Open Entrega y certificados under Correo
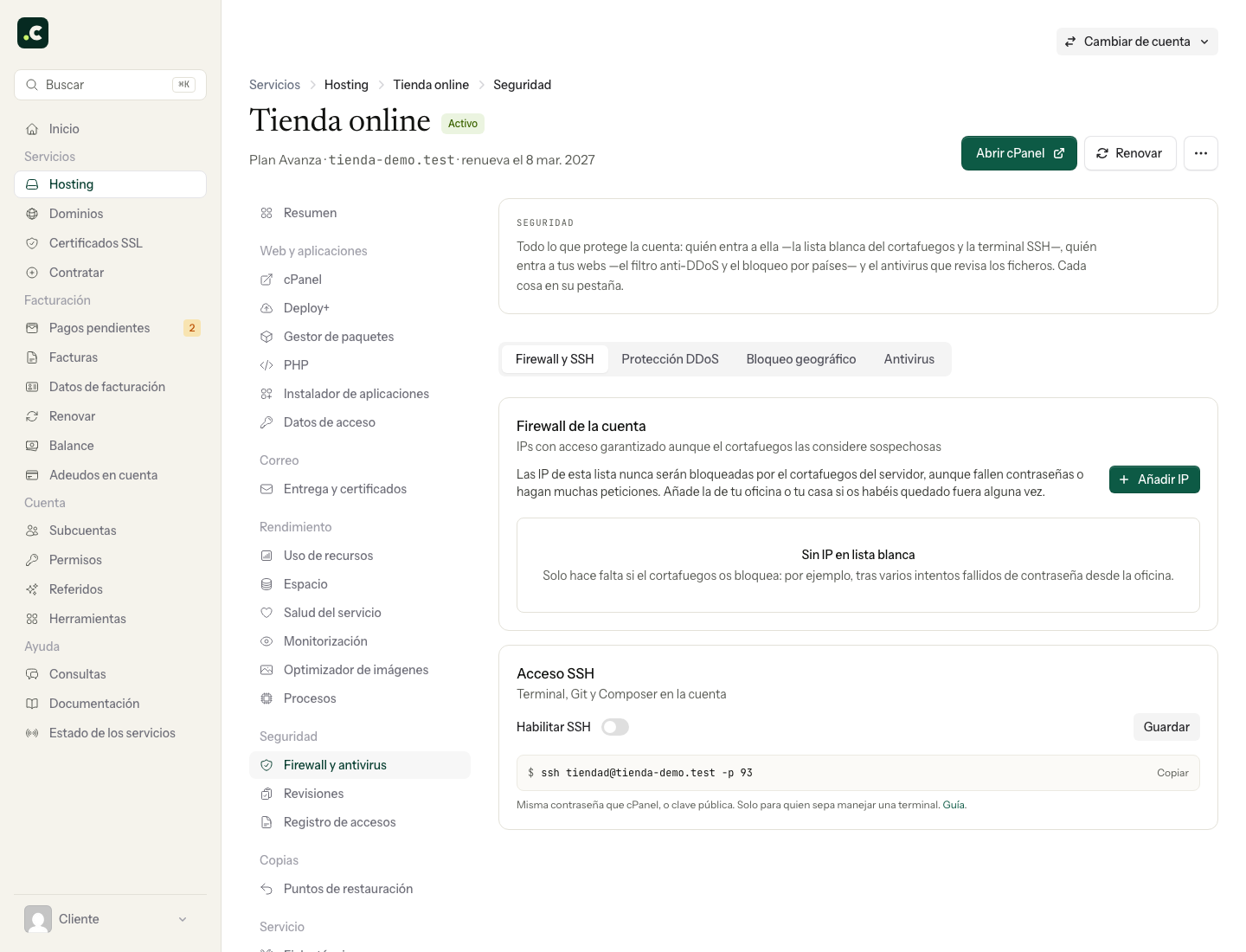 (360, 489)
